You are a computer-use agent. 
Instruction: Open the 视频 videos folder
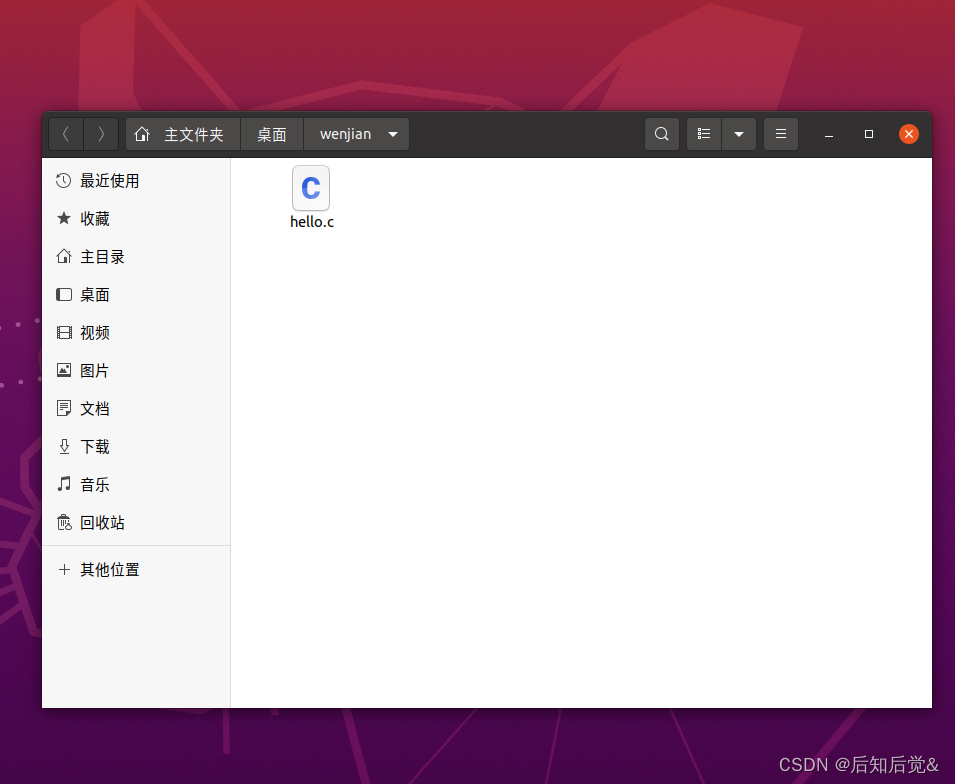click(95, 332)
